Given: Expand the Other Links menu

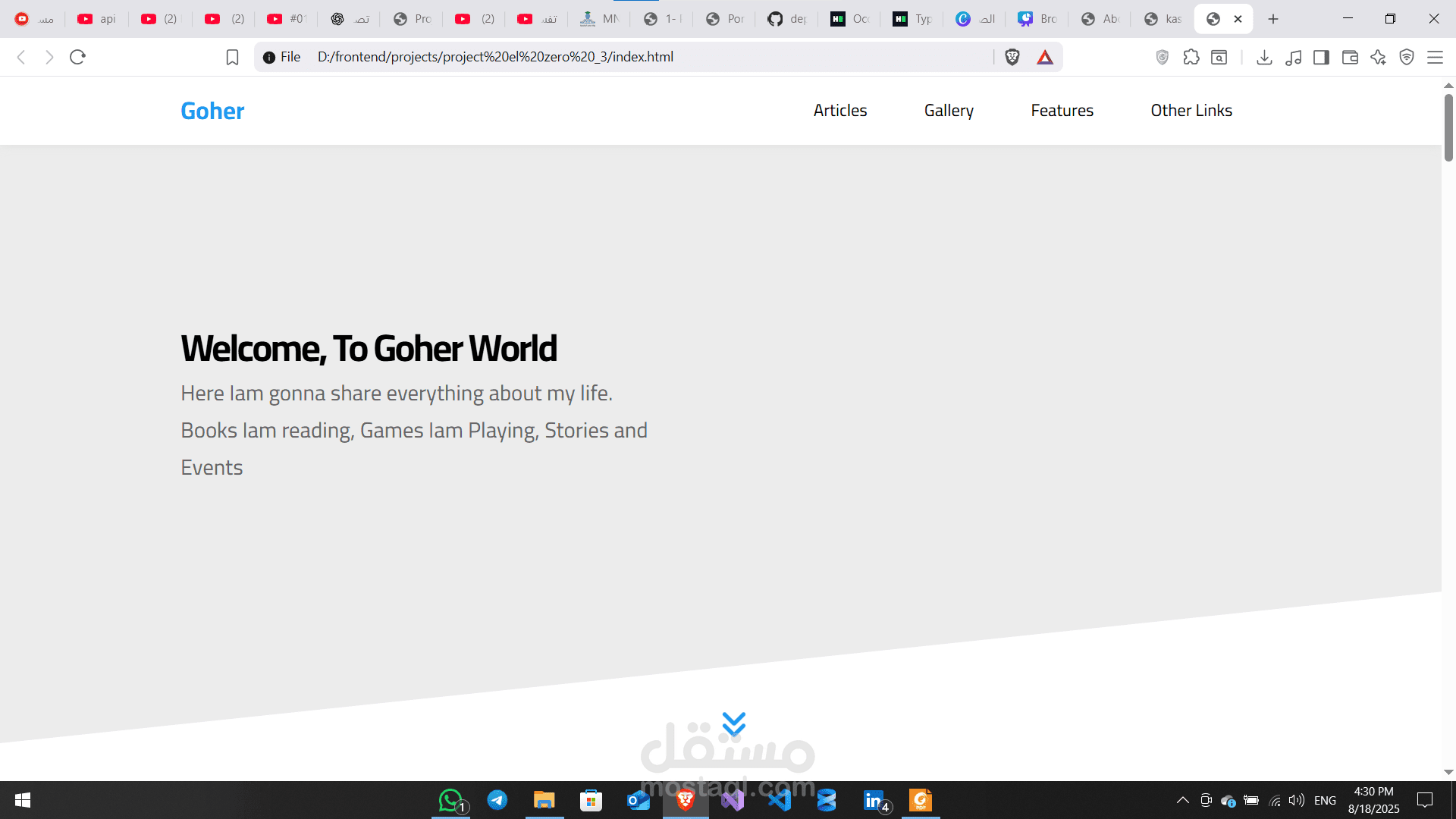Looking at the screenshot, I should tap(1191, 111).
